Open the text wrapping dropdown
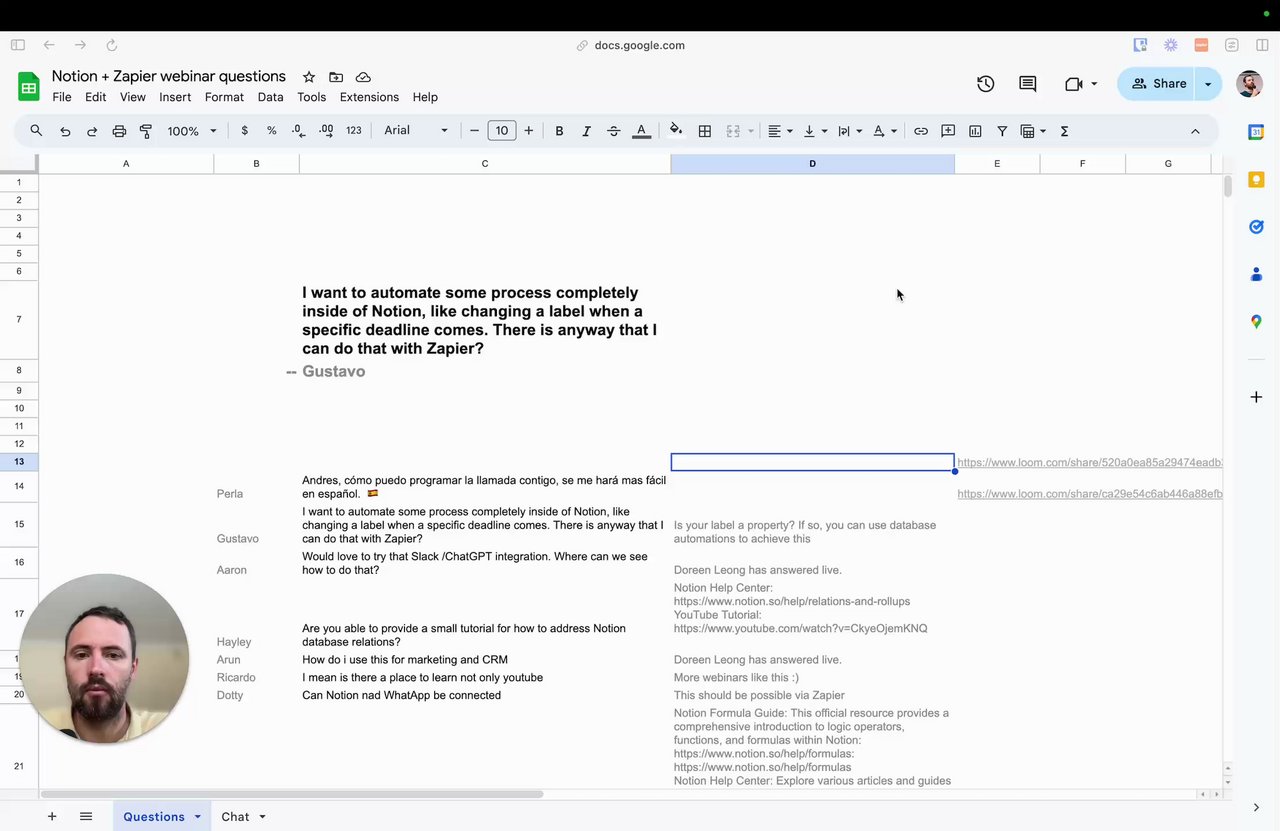The width and height of the screenshot is (1280, 831). (850, 131)
